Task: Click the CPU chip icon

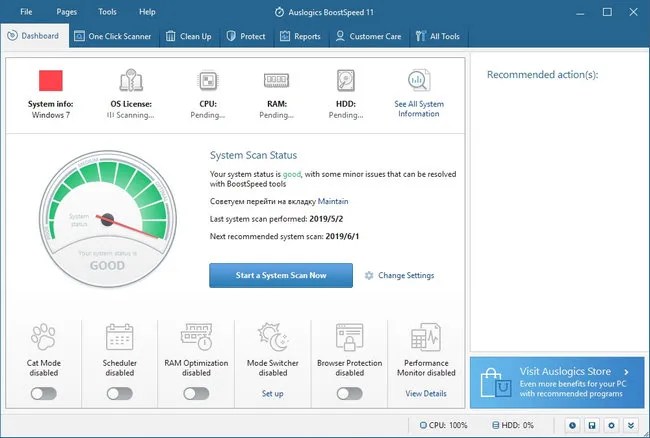Action: tap(208, 80)
